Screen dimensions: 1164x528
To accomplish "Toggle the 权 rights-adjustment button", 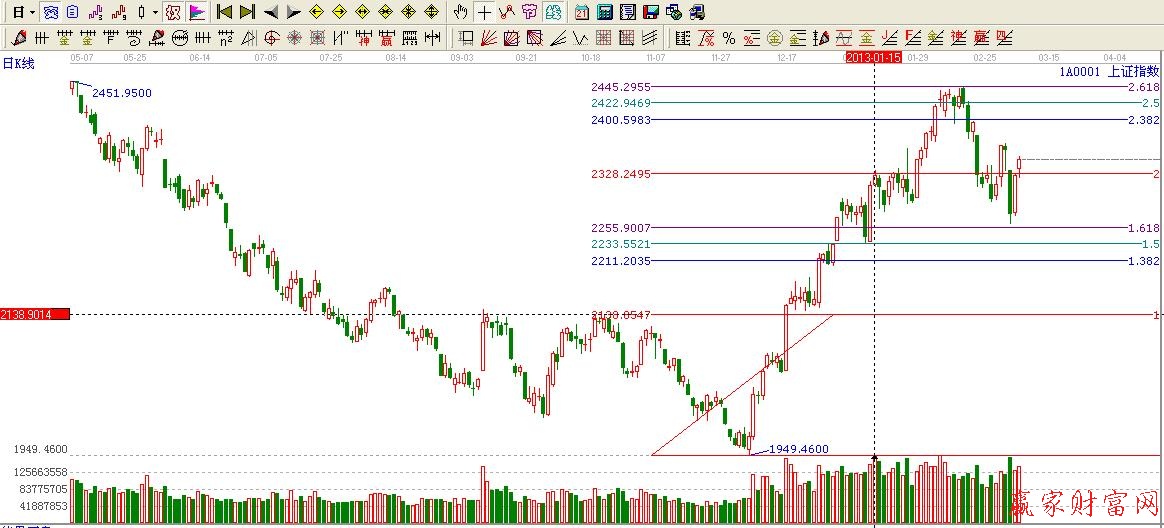I will tap(173, 12).
